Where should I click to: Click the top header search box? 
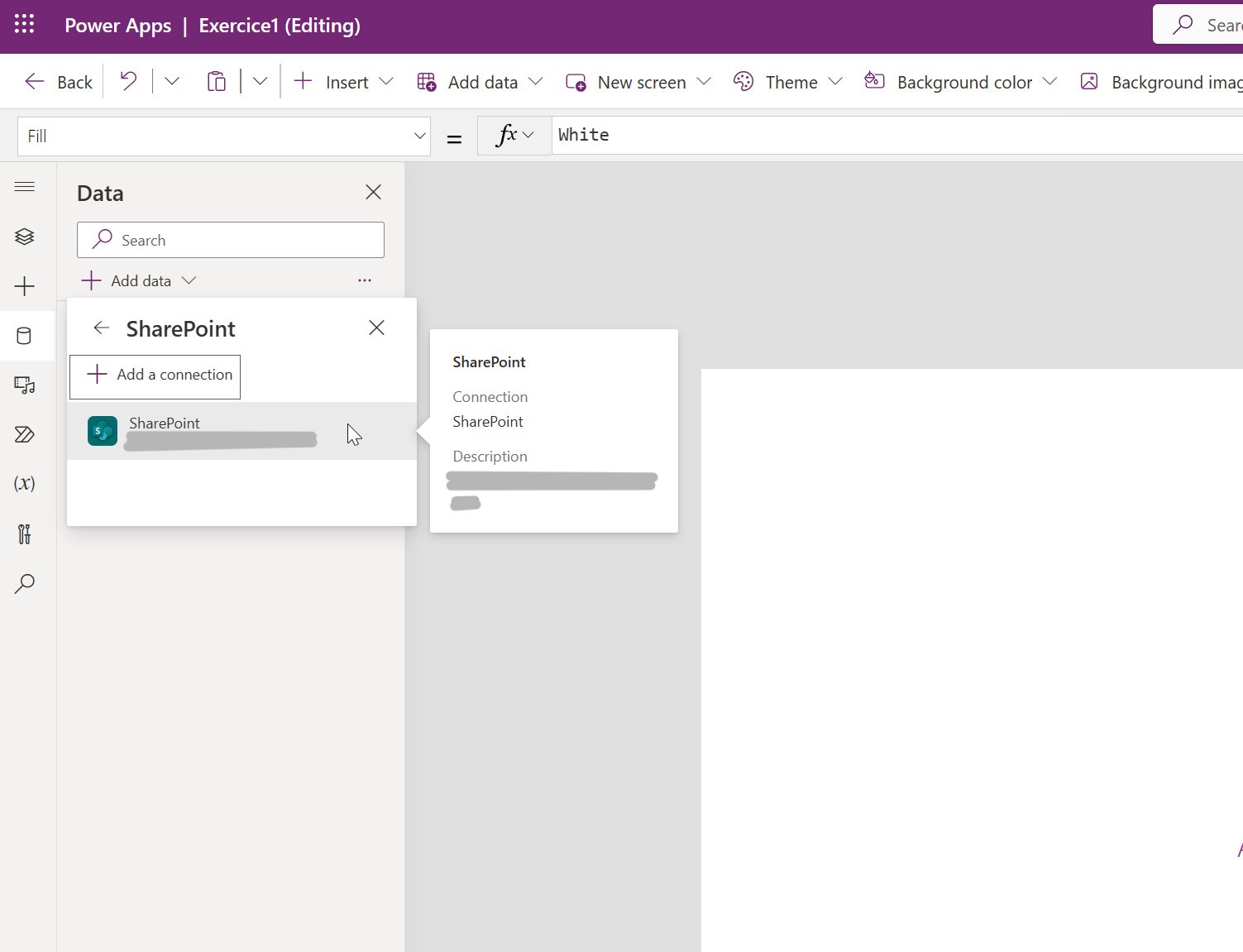click(1199, 25)
